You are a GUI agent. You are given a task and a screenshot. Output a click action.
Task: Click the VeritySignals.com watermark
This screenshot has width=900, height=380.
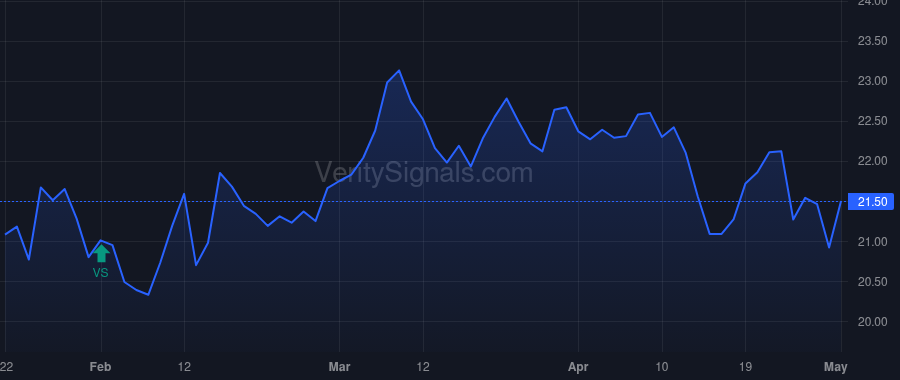(424, 173)
